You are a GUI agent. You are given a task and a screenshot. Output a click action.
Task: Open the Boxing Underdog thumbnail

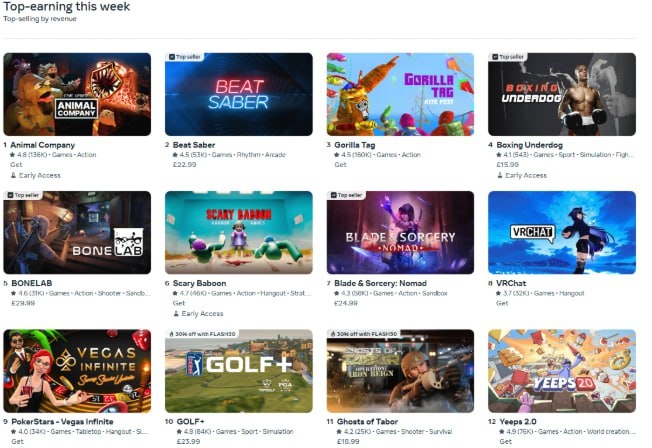click(x=562, y=94)
